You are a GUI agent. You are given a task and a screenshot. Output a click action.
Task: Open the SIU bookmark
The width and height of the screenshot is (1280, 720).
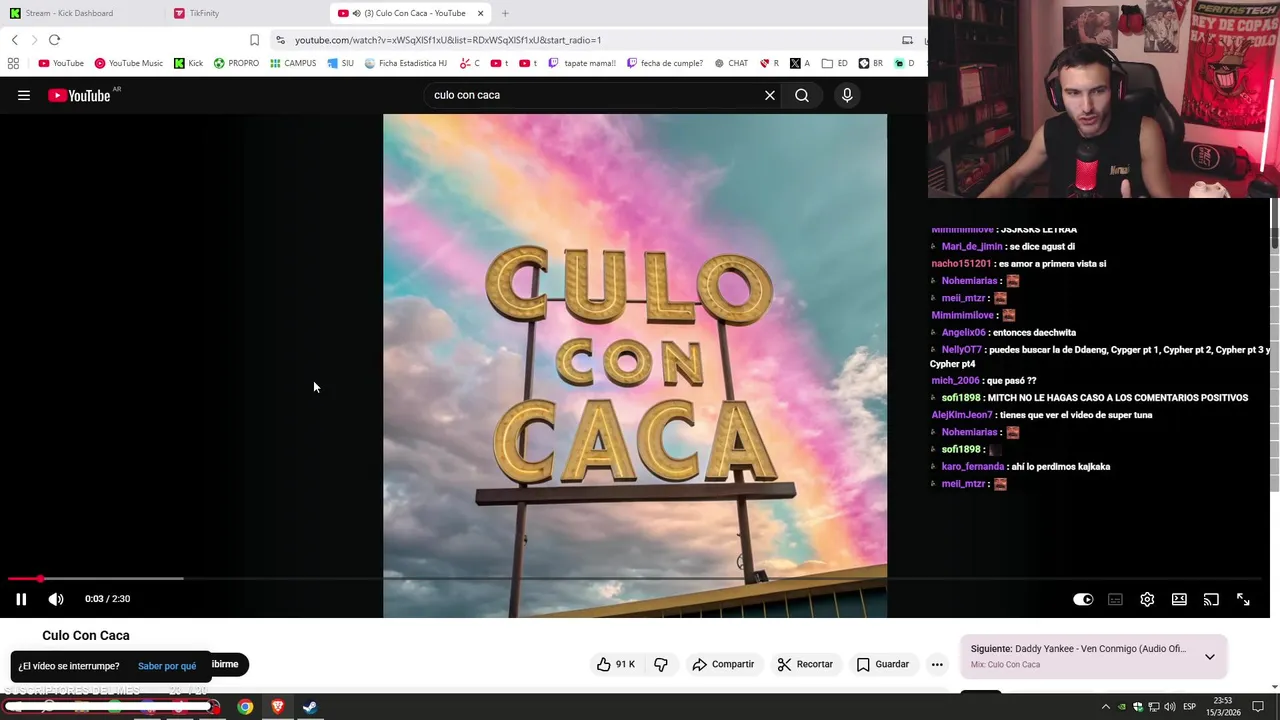point(340,63)
